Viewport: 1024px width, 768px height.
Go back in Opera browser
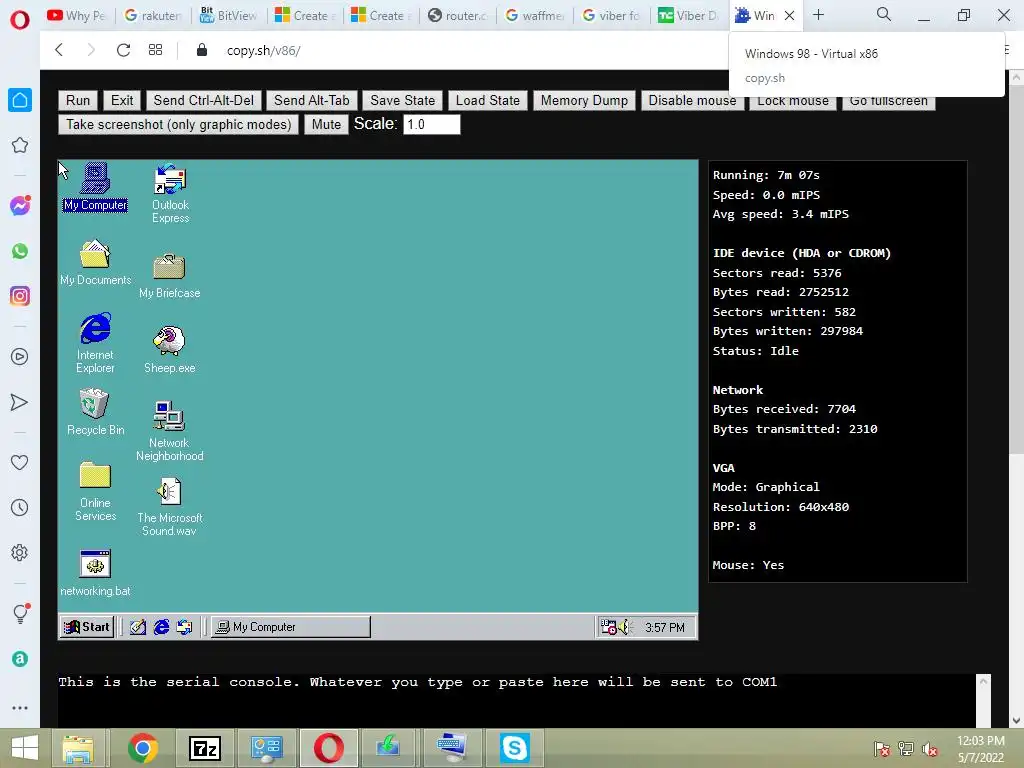pos(59,50)
